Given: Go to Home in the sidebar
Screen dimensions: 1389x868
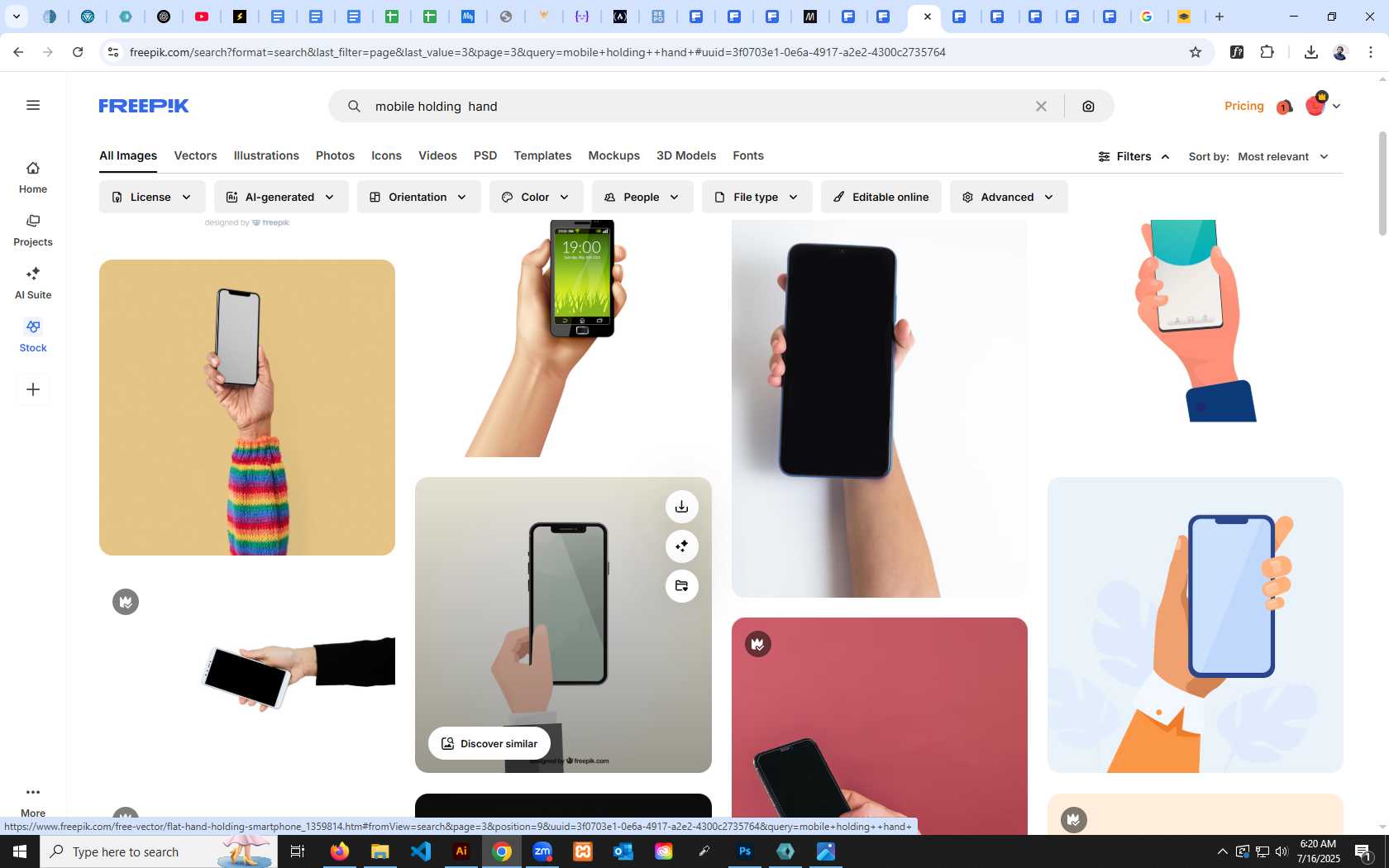Looking at the screenshot, I should pyautogui.click(x=33, y=178).
